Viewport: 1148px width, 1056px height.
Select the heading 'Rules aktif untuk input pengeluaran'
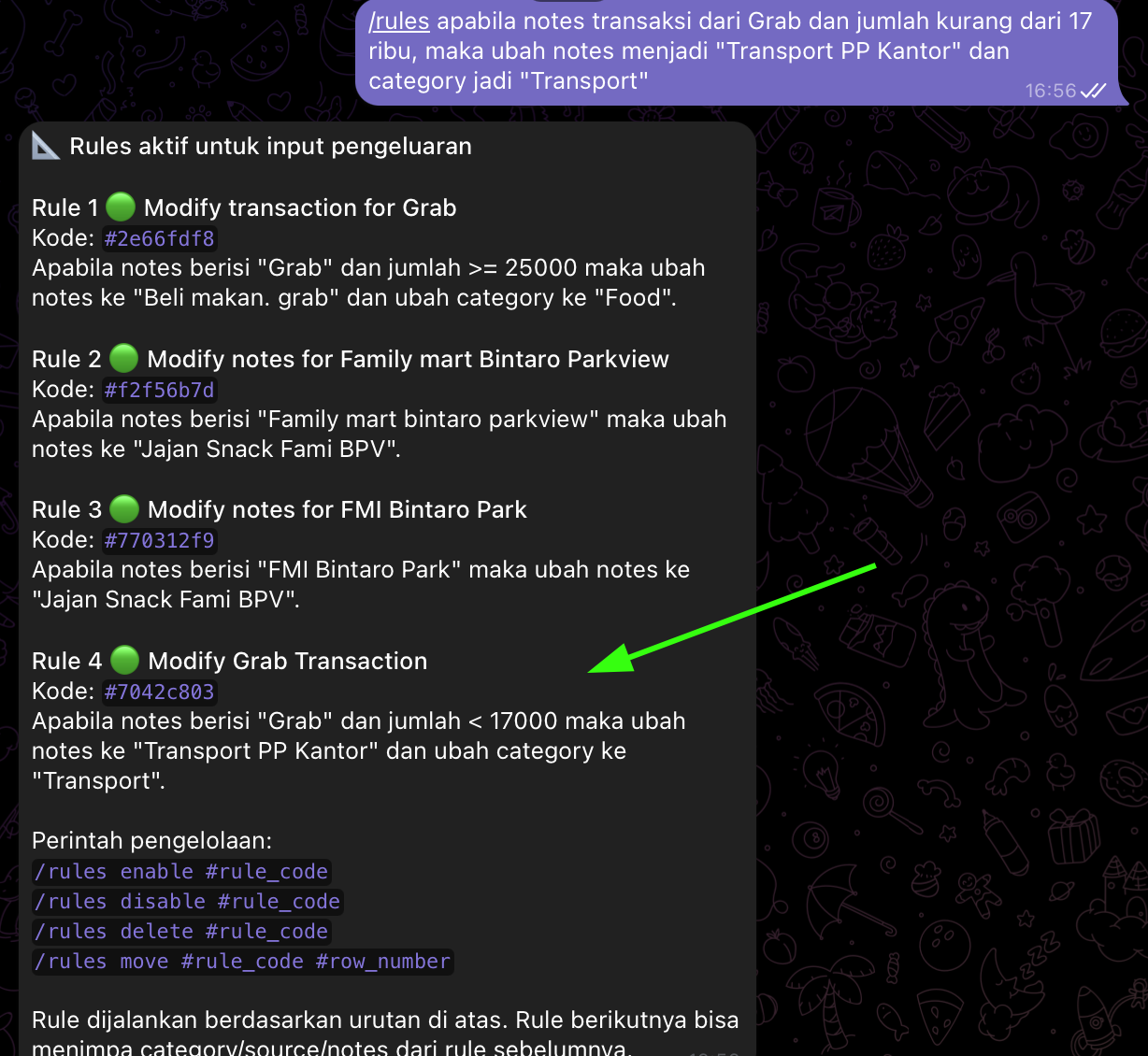[271, 147]
